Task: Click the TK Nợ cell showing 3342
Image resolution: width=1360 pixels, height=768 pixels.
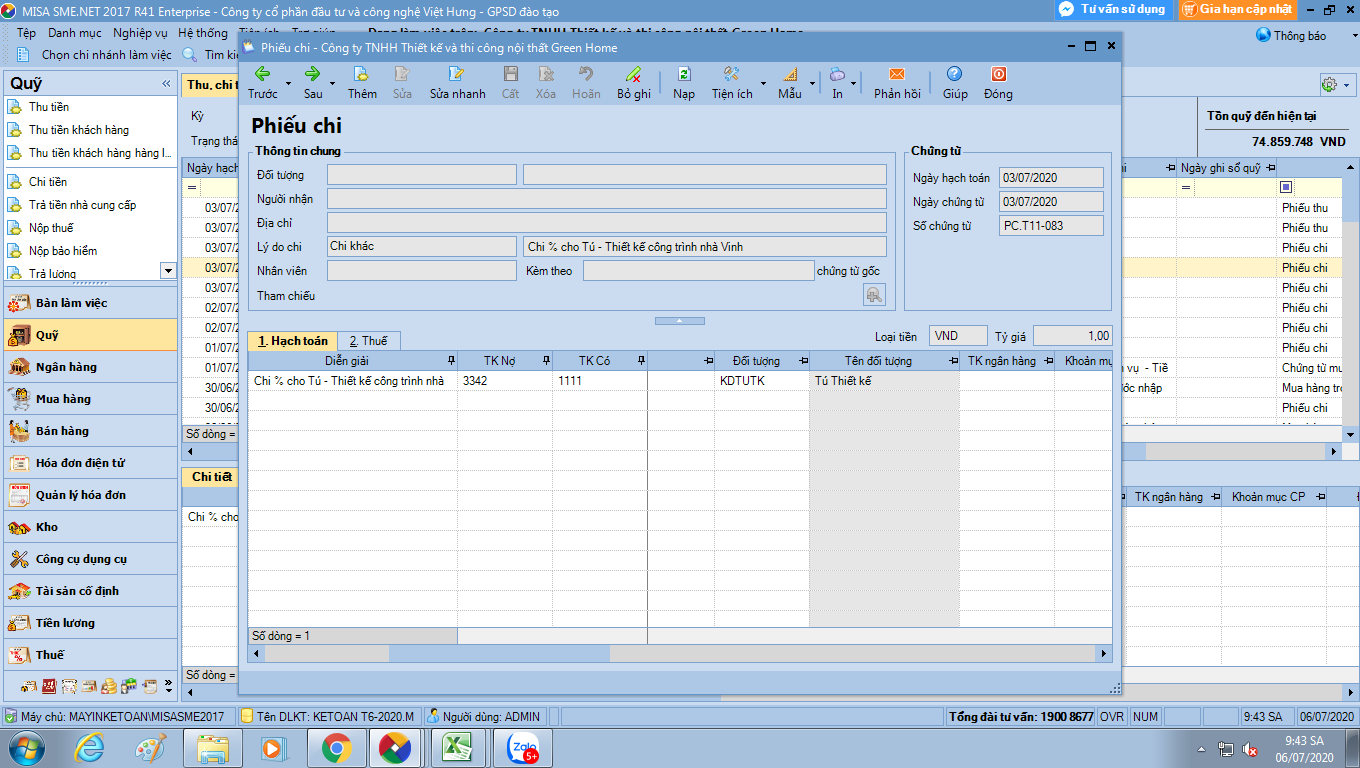Action: point(504,381)
